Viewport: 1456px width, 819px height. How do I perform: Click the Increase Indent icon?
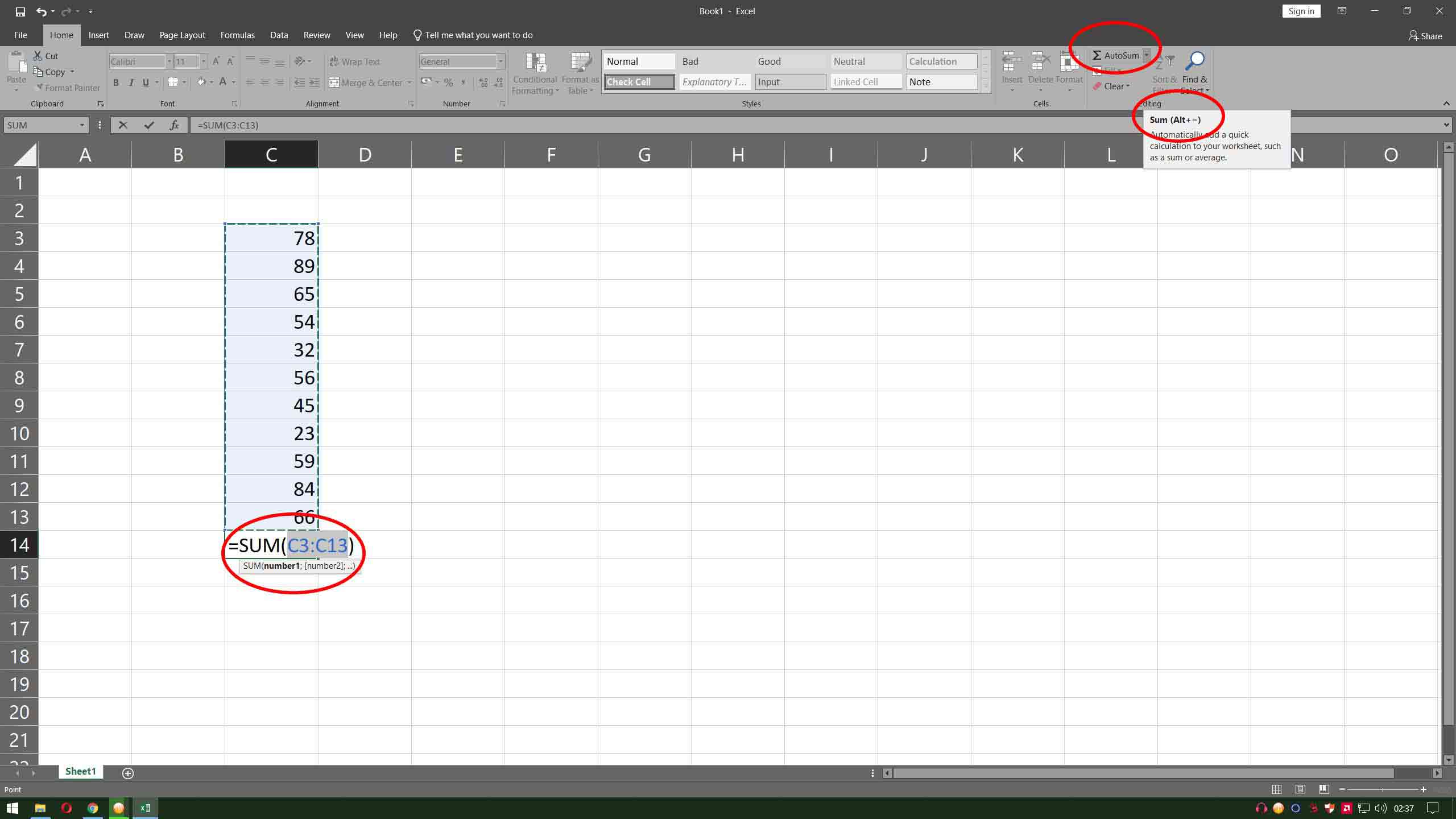click(x=314, y=82)
